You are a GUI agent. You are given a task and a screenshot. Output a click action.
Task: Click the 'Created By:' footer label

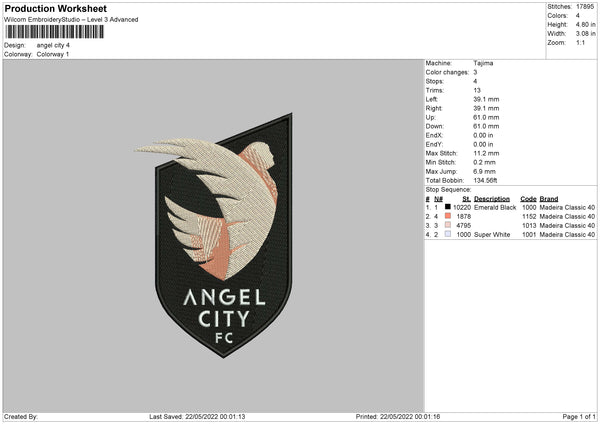tap(21, 417)
